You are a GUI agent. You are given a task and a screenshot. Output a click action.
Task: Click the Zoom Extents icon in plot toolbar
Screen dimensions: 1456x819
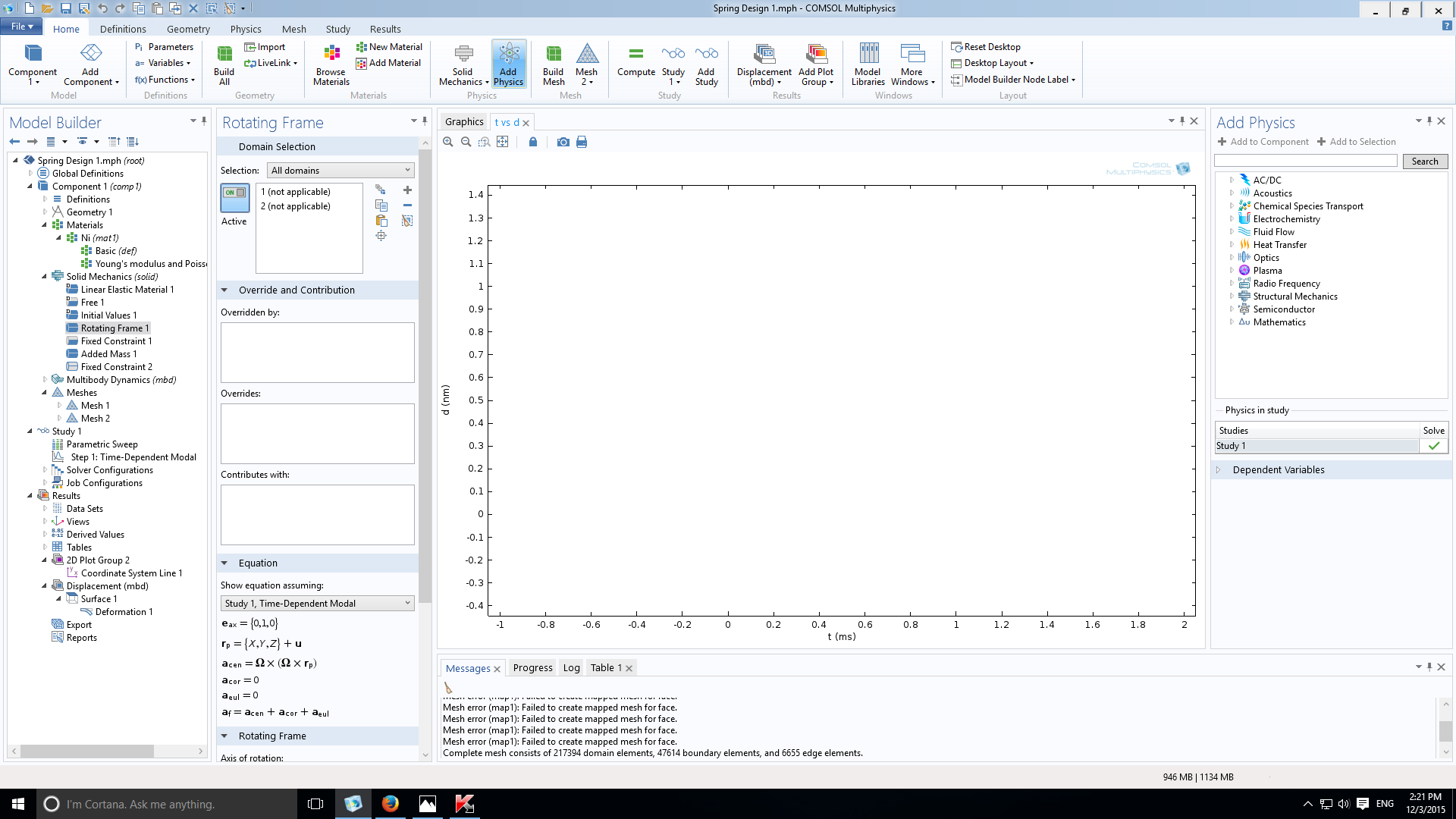[502, 142]
